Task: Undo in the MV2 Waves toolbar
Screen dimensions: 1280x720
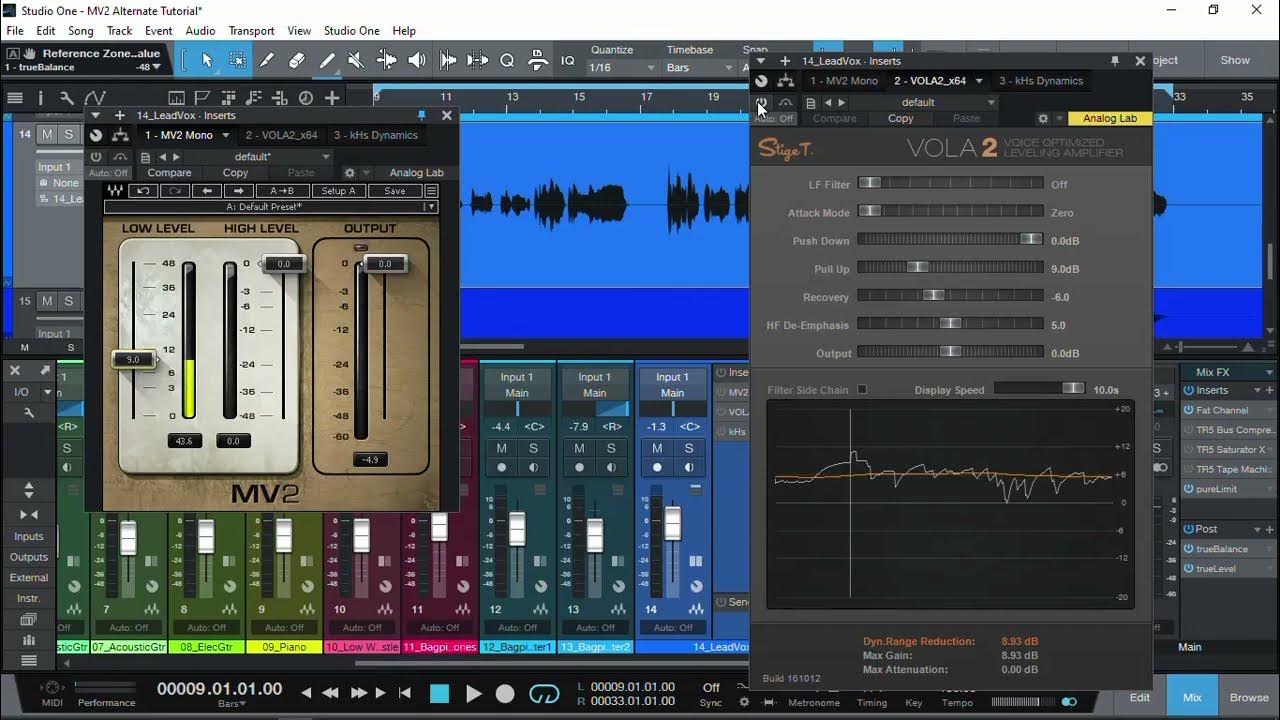Action: [143, 191]
